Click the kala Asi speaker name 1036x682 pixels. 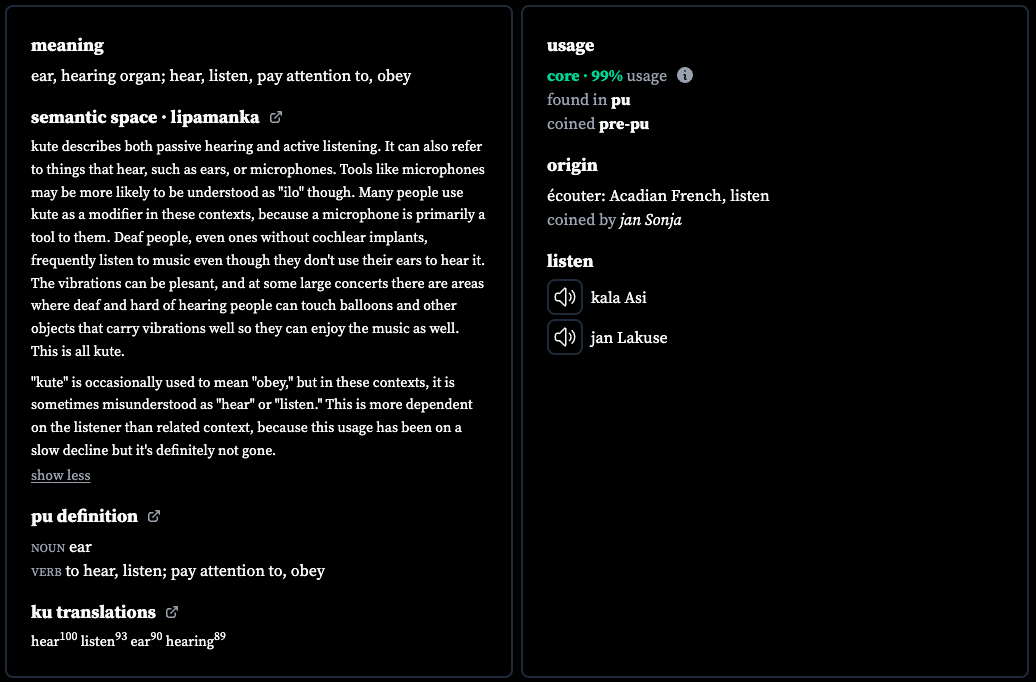click(618, 297)
